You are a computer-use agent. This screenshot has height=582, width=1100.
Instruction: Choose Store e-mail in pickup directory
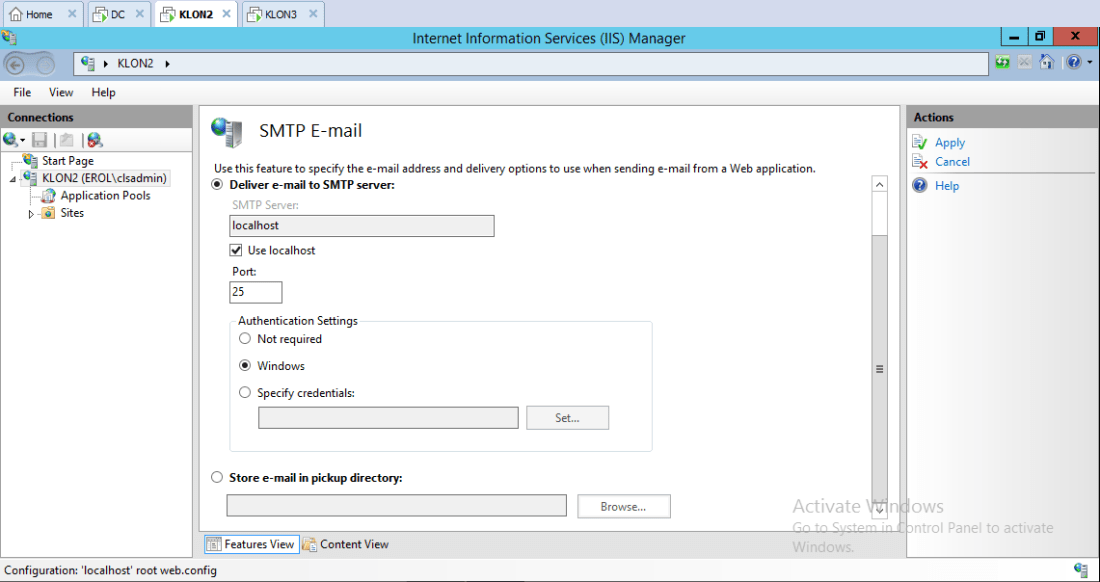coord(217,478)
